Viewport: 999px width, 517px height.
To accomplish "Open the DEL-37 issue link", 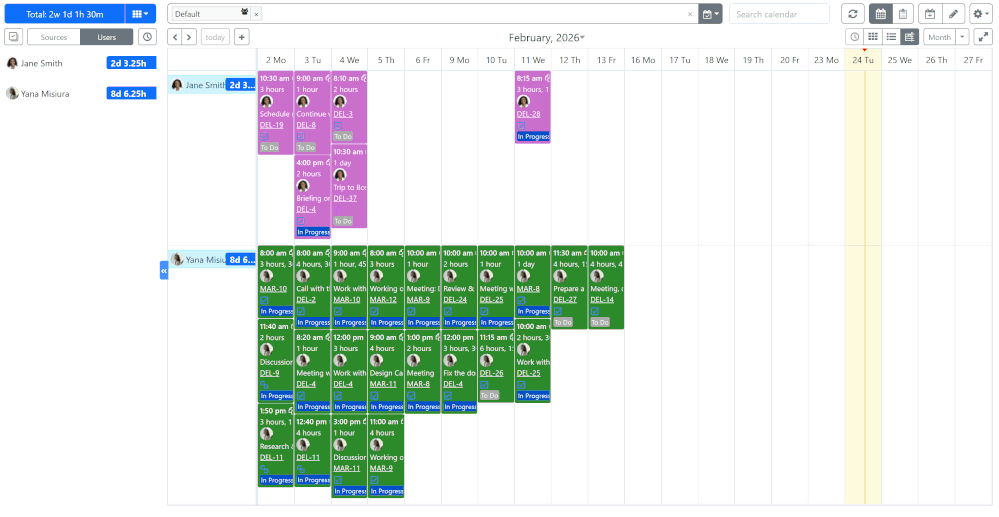I will 345,198.
